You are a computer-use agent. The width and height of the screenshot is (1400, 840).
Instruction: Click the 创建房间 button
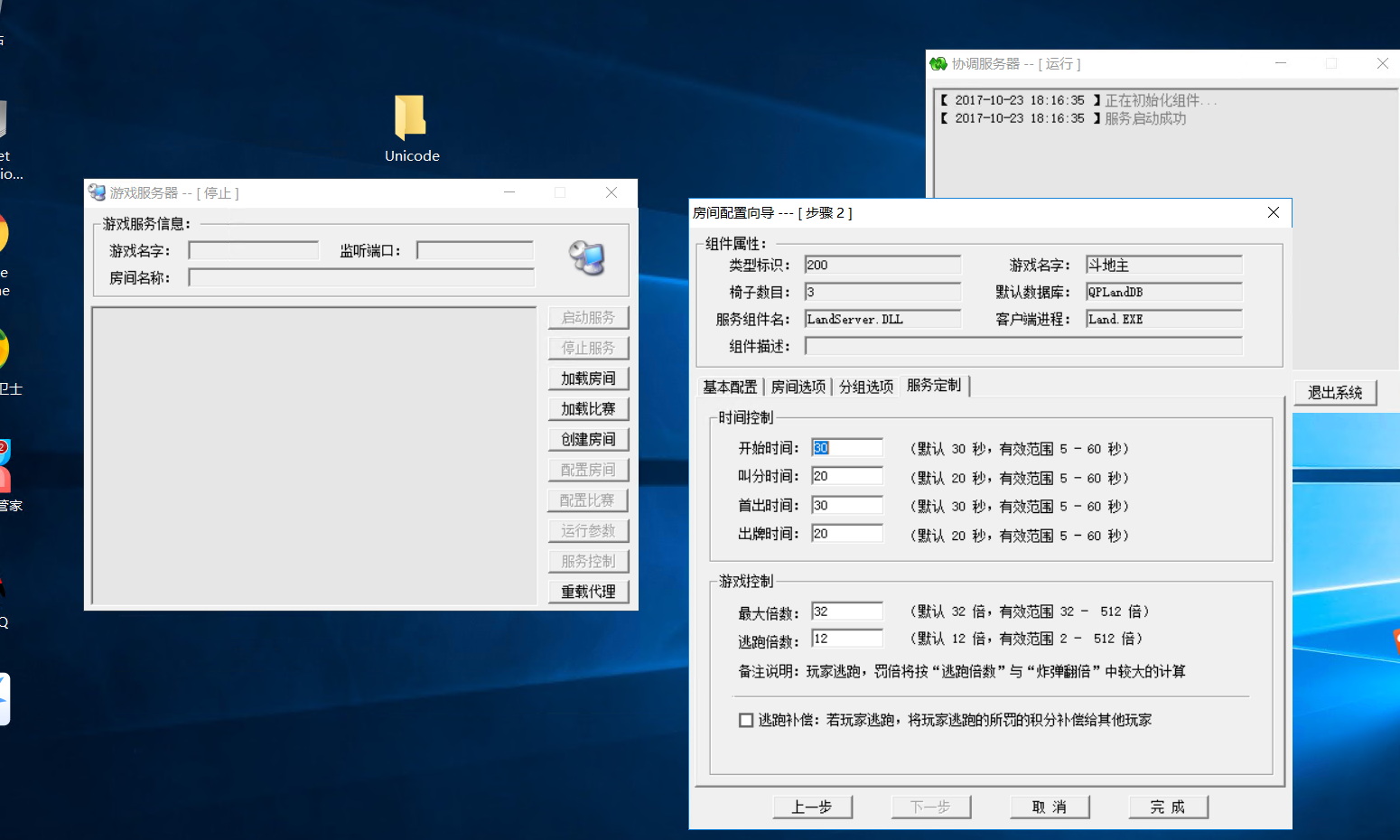click(588, 439)
